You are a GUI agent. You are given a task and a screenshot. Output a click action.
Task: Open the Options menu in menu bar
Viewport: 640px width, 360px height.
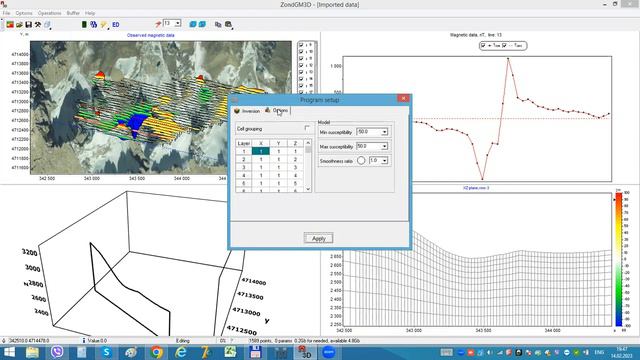[24, 13]
